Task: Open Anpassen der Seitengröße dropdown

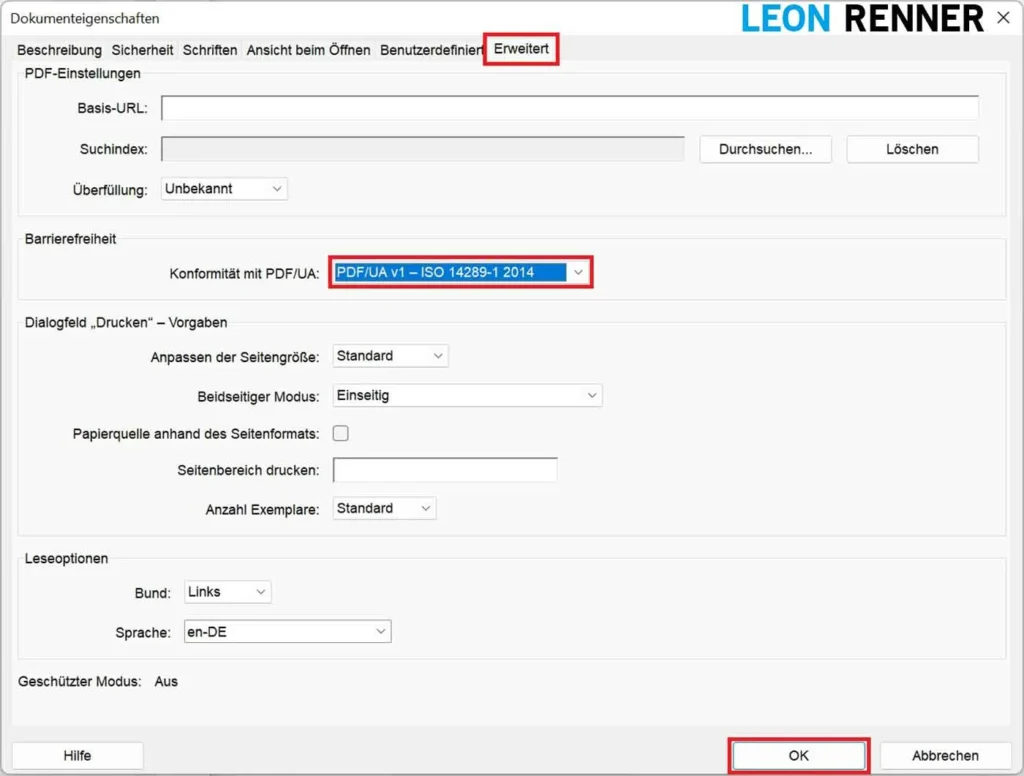Action: tap(390, 356)
